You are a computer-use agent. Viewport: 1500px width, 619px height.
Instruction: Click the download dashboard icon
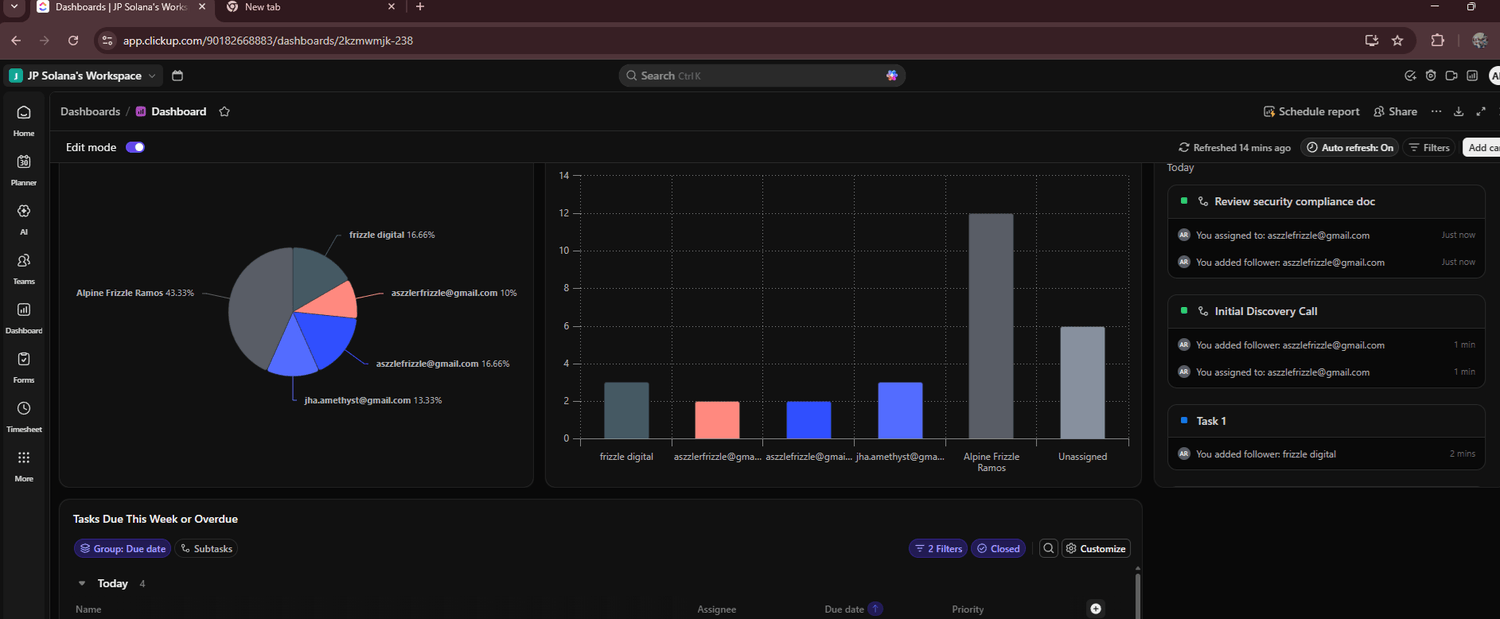tap(1458, 112)
